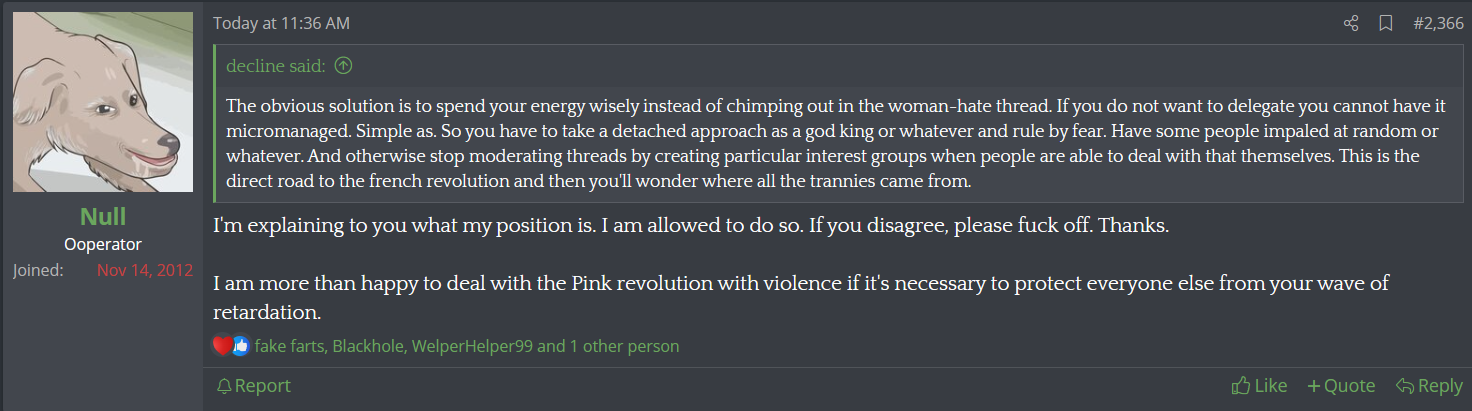
Task: View reactions from 'fake farts'
Action: [x=290, y=347]
